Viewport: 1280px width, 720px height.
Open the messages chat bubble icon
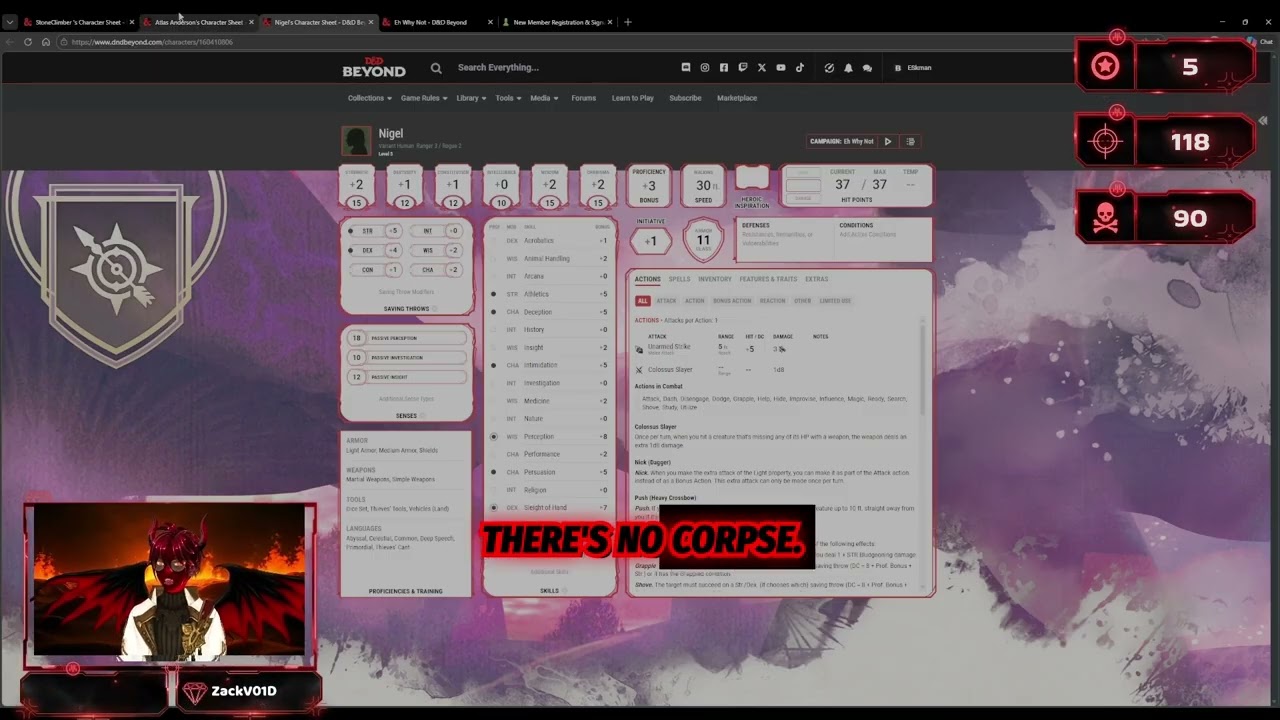[x=867, y=68]
